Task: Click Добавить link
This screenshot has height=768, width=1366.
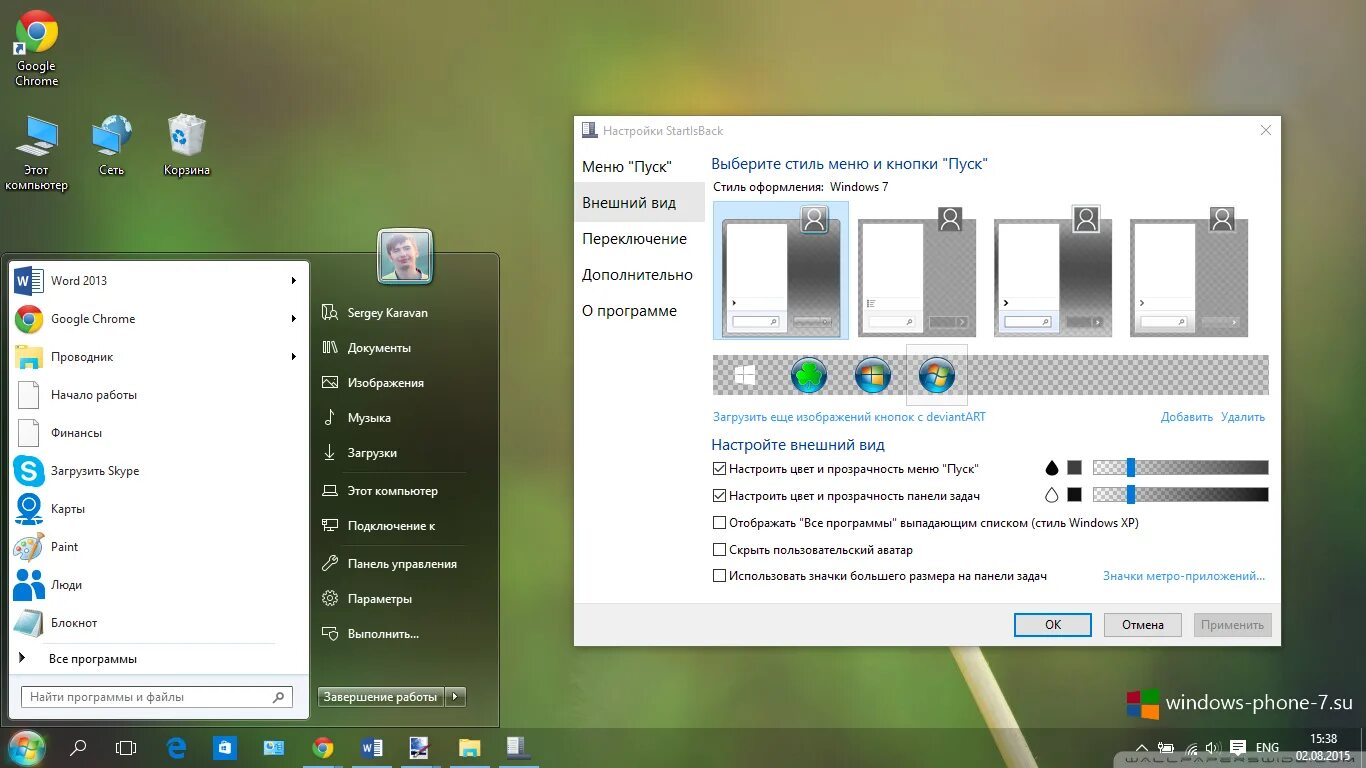Action: 1187,417
